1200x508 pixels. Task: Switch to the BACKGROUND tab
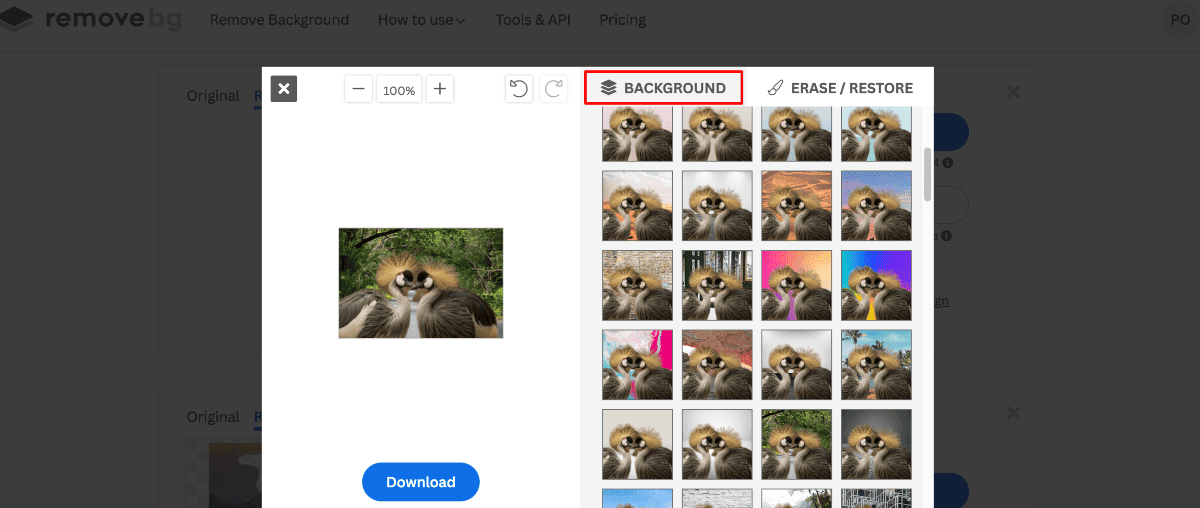(664, 88)
